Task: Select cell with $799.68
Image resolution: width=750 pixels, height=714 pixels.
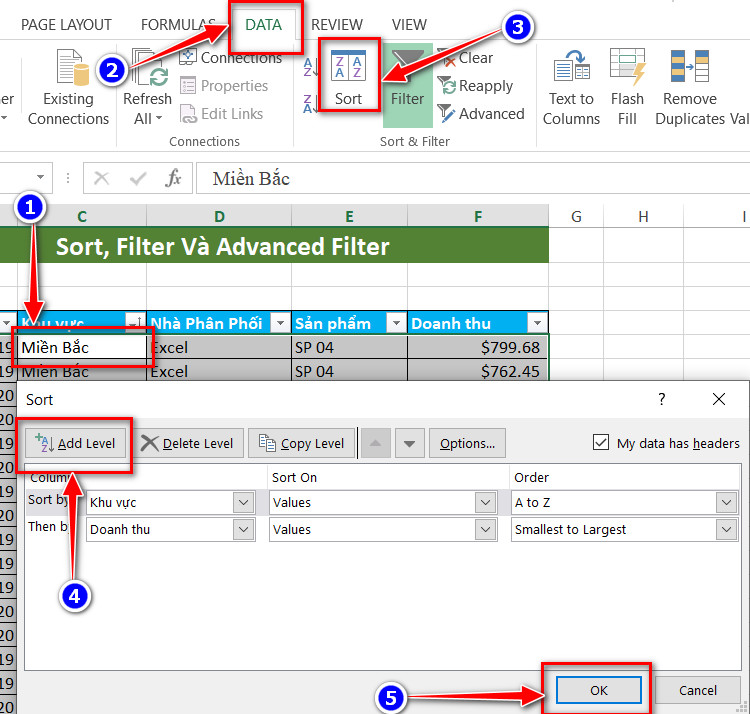Action: coord(478,347)
